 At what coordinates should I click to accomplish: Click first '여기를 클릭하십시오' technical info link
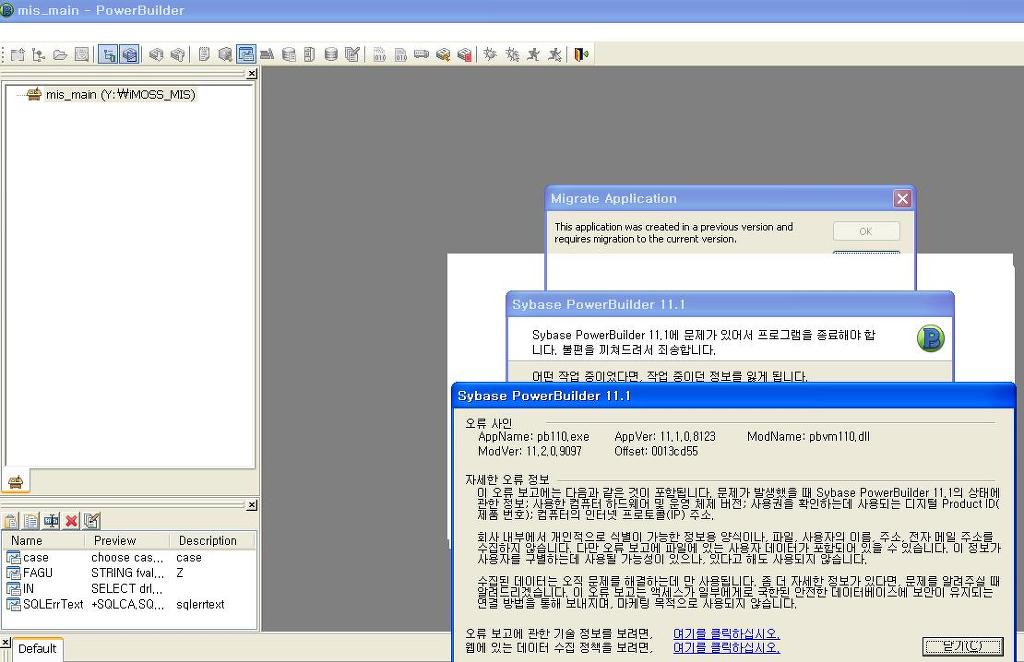click(x=726, y=634)
